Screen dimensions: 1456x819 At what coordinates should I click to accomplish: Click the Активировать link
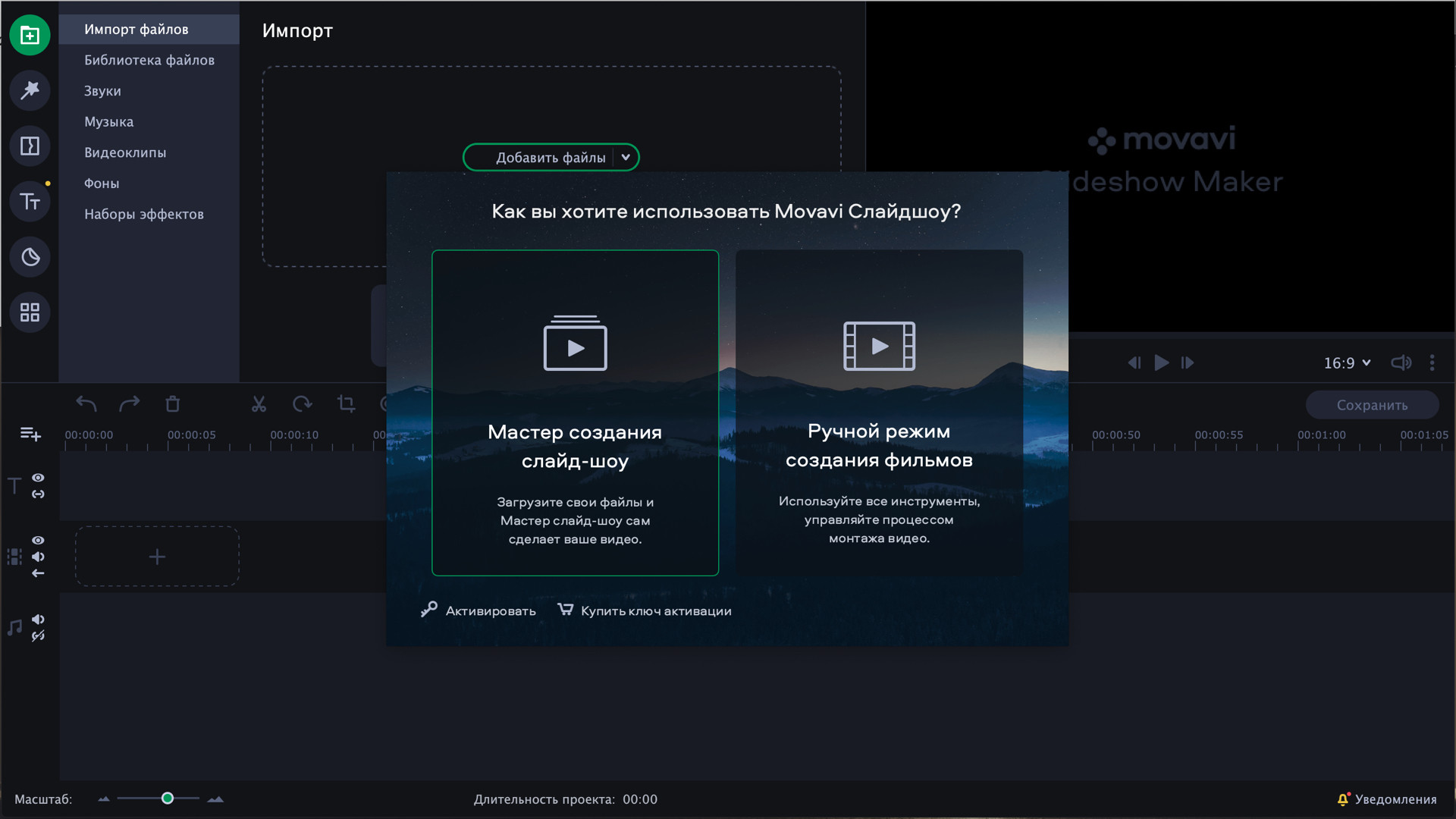tap(490, 611)
